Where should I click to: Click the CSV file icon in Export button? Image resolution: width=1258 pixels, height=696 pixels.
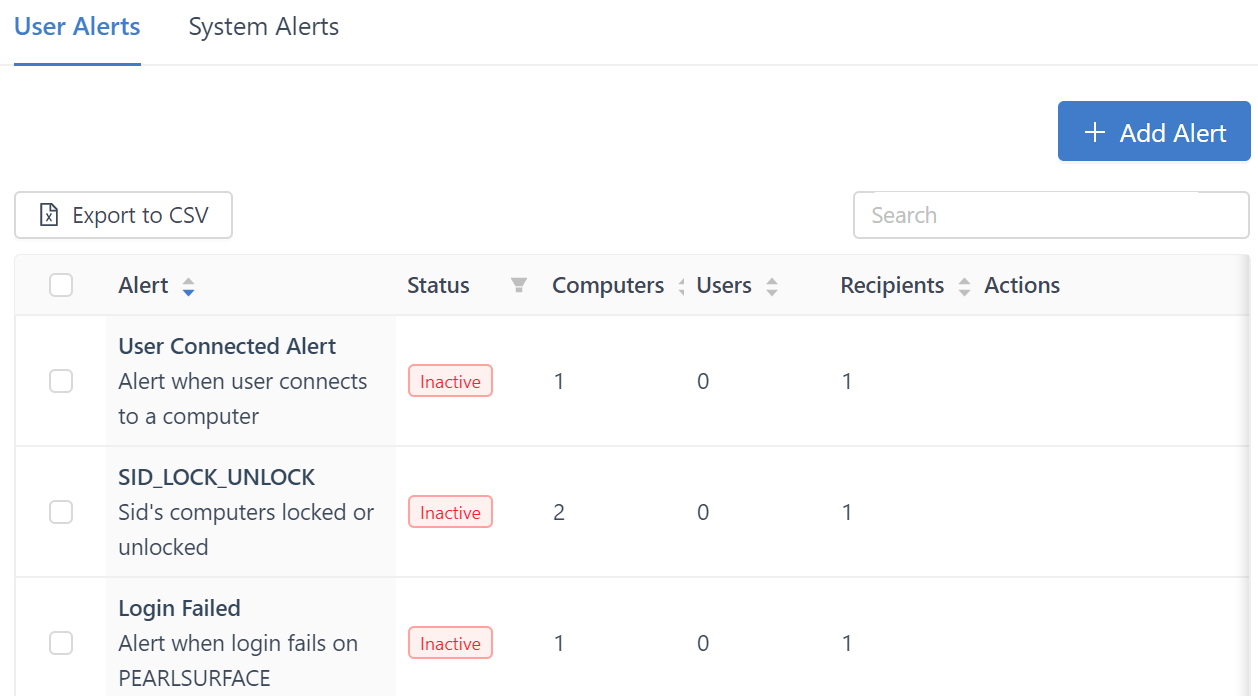pos(48,215)
